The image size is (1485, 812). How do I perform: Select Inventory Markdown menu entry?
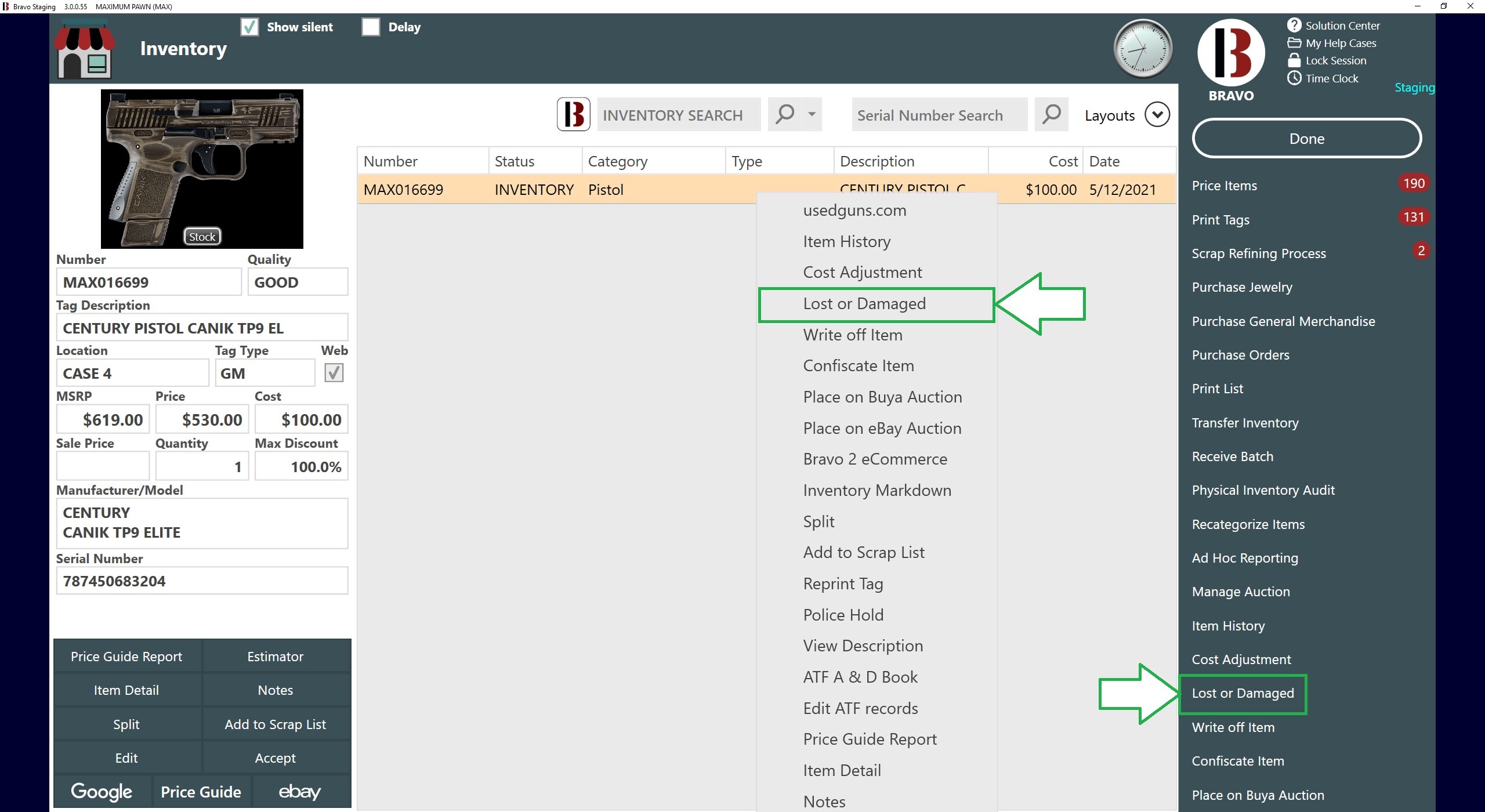point(877,490)
